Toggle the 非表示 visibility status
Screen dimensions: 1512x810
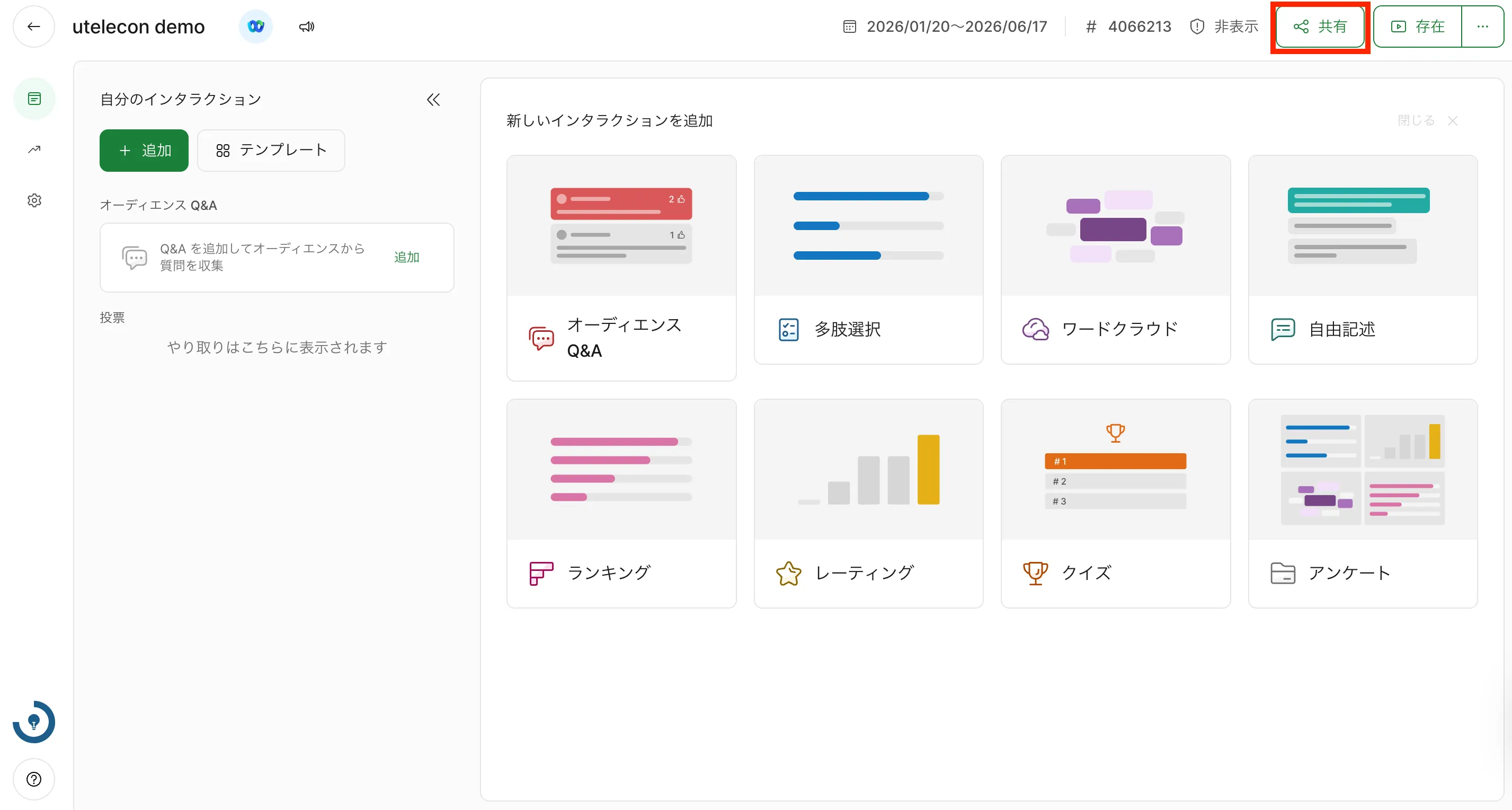[x=1224, y=27]
